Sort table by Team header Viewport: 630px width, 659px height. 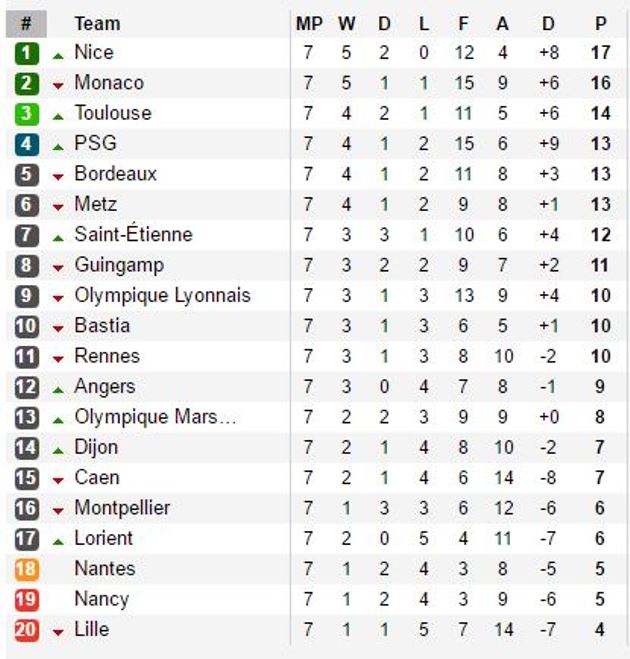pos(98,24)
